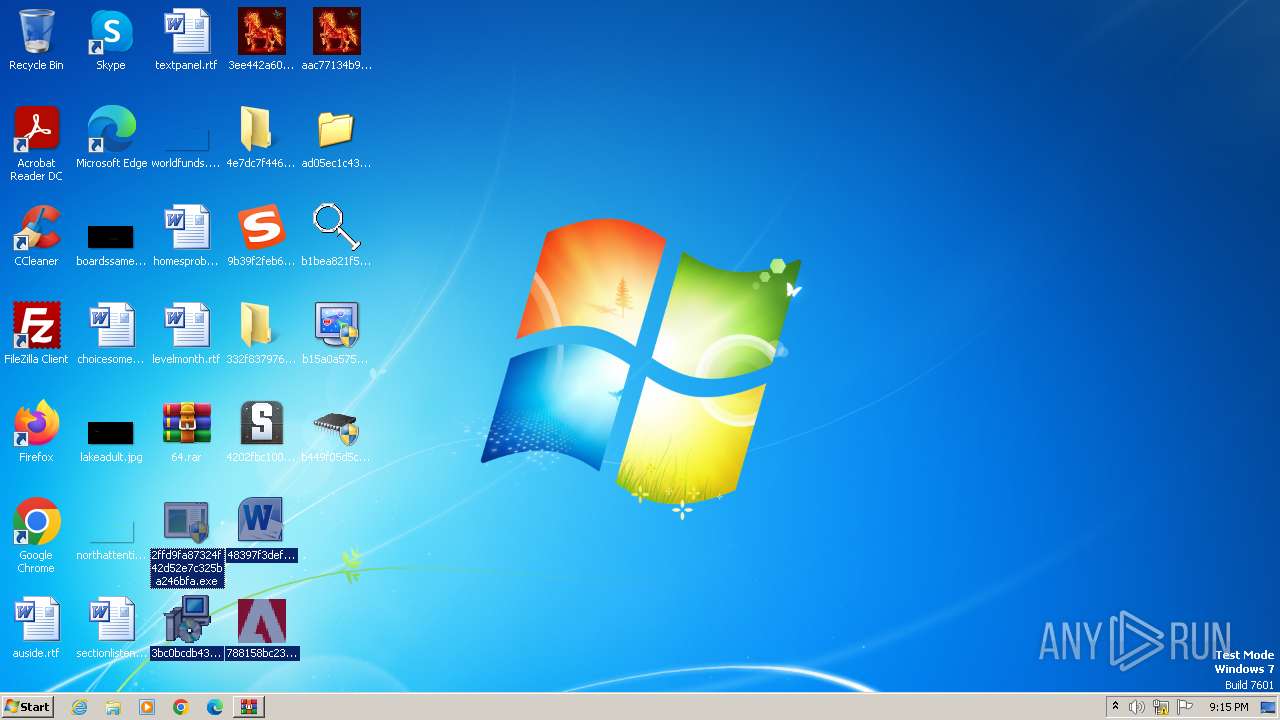The width and height of the screenshot is (1280, 720).
Task: Select the homesprob... Word document
Action: (186, 236)
